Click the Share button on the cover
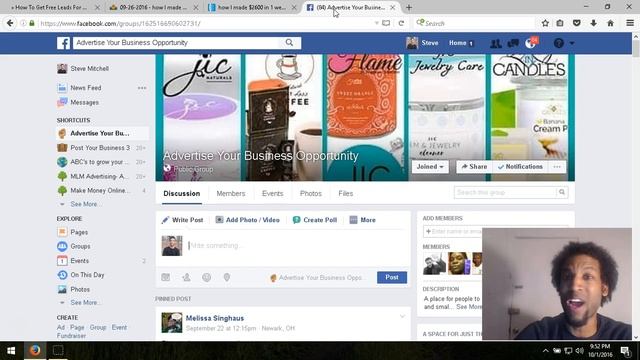The height and width of the screenshot is (360, 640). click(x=474, y=167)
